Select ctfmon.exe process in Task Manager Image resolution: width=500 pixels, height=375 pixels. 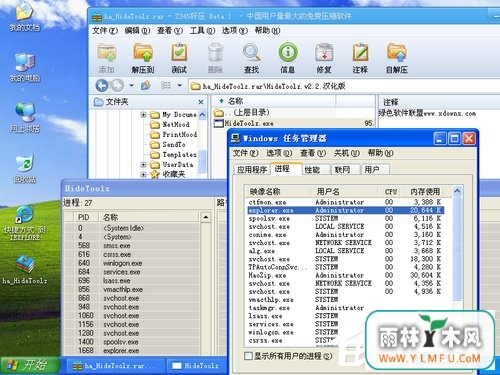[x=346, y=202]
